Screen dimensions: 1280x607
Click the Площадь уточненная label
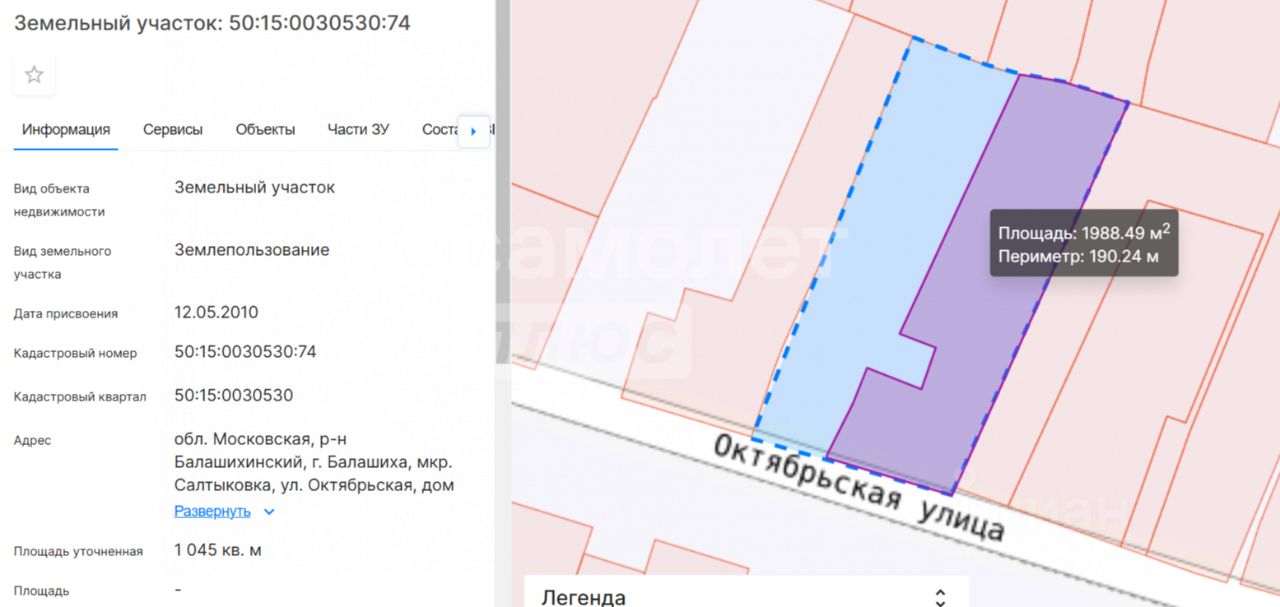pyautogui.click(x=78, y=551)
